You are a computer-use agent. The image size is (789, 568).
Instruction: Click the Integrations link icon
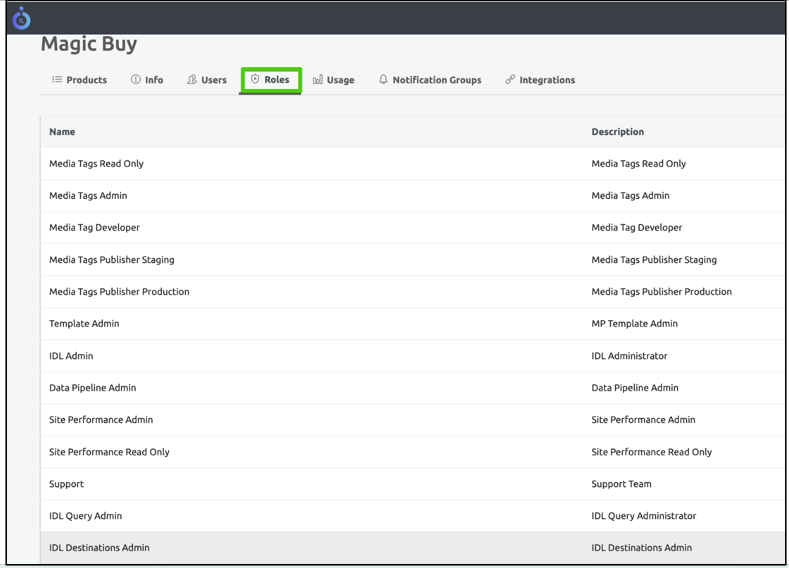pyautogui.click(x=510, y=80)
